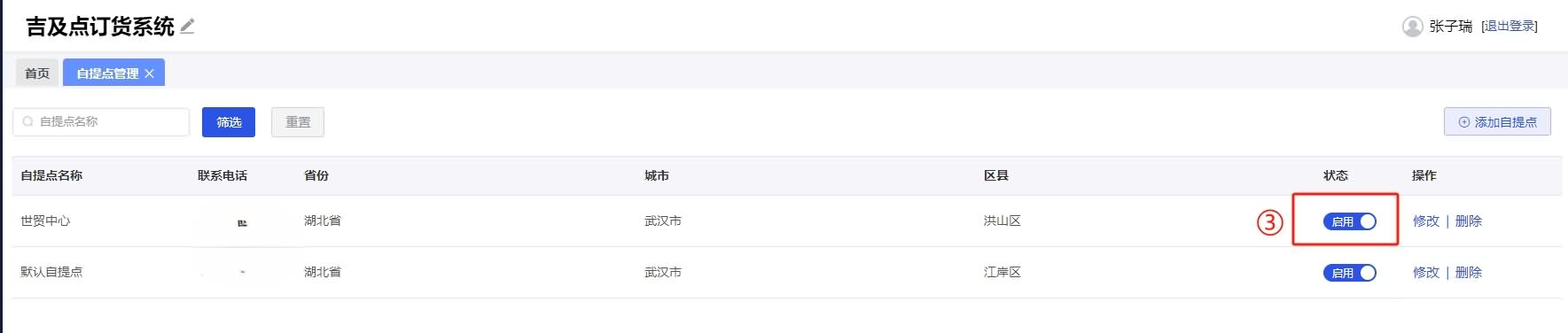
Task: Click the 重置 reset button
Action: tap(298, 122)
